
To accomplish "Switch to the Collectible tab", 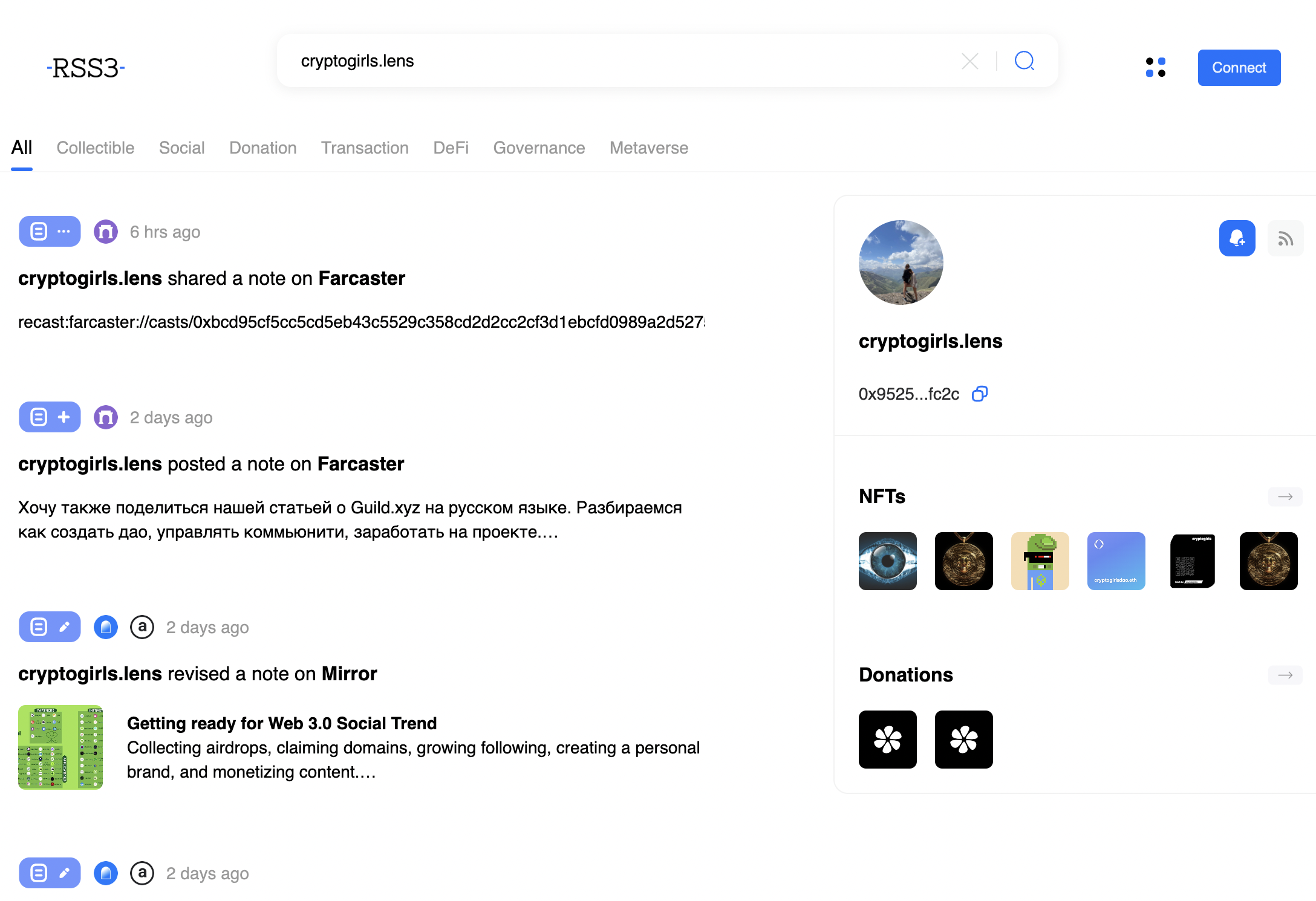I will click(96, 148).
